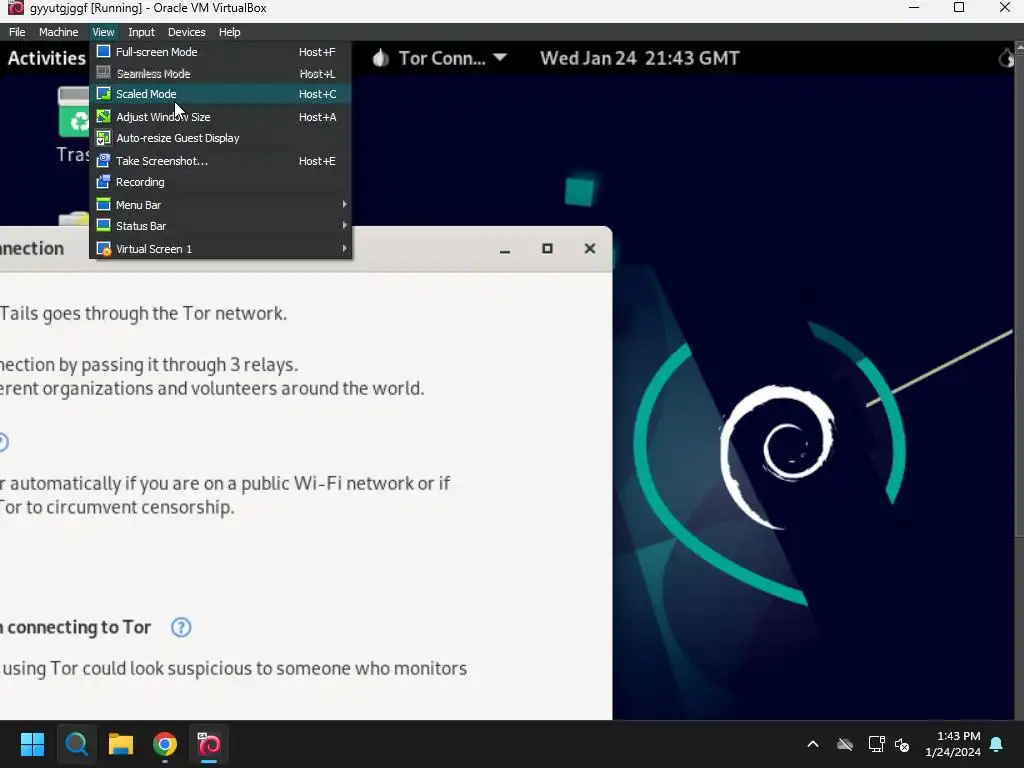Viewport: 1024px width, 768px height.
Task: Click the Auto-resize Guest Display icon
Action: [x=103, y=138]
